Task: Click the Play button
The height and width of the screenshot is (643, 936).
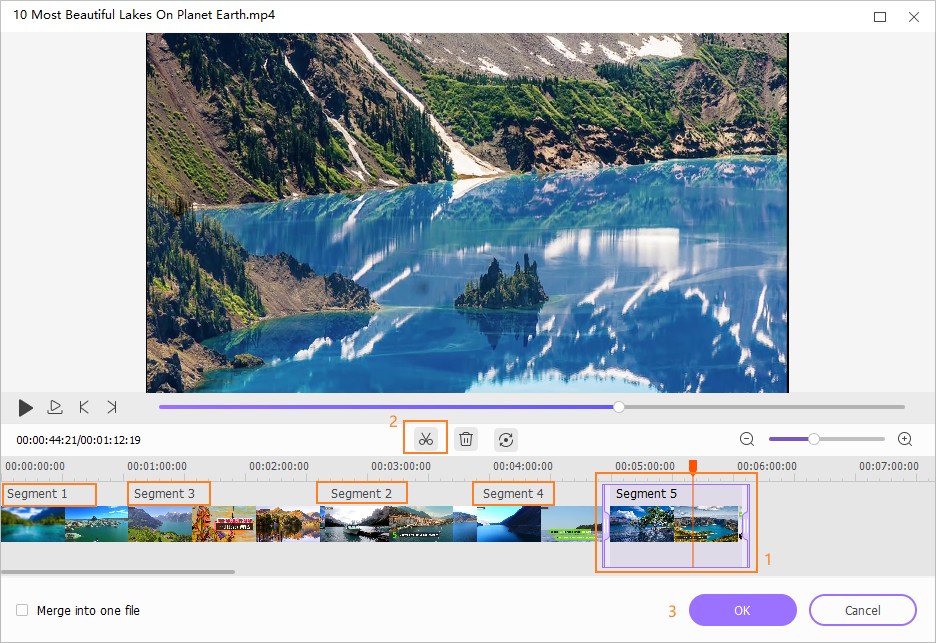Action: tap(26, 407)
